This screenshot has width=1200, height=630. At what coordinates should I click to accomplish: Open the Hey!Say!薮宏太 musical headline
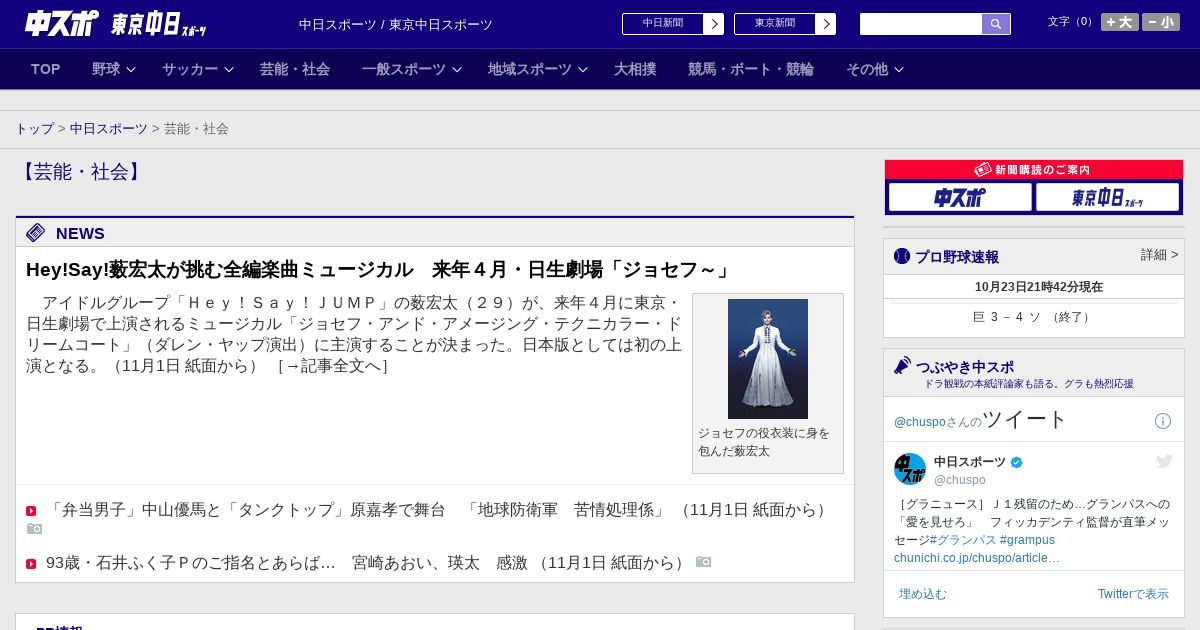pyautogui.click(x=379, y=270)
